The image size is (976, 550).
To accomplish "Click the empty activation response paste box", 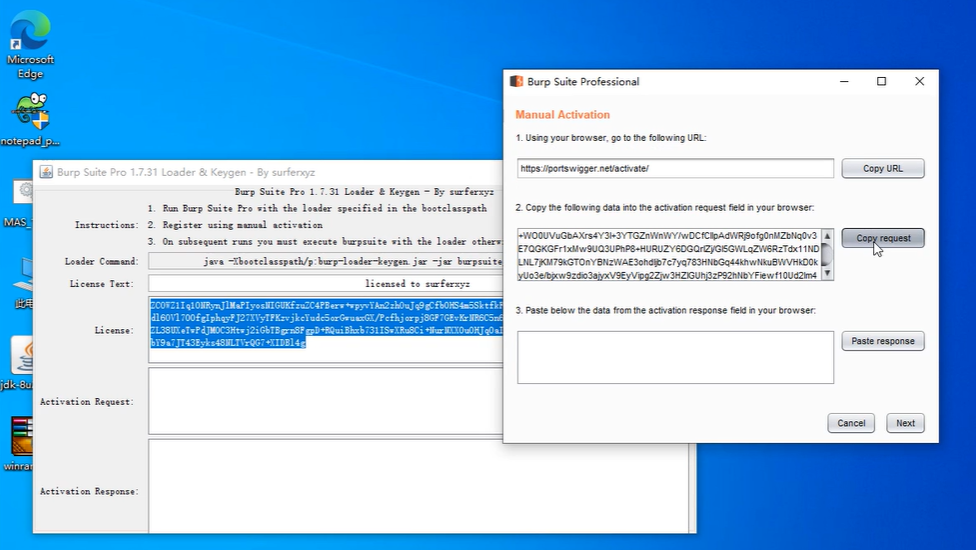I will pyautogui.click(x=675, y=357).
